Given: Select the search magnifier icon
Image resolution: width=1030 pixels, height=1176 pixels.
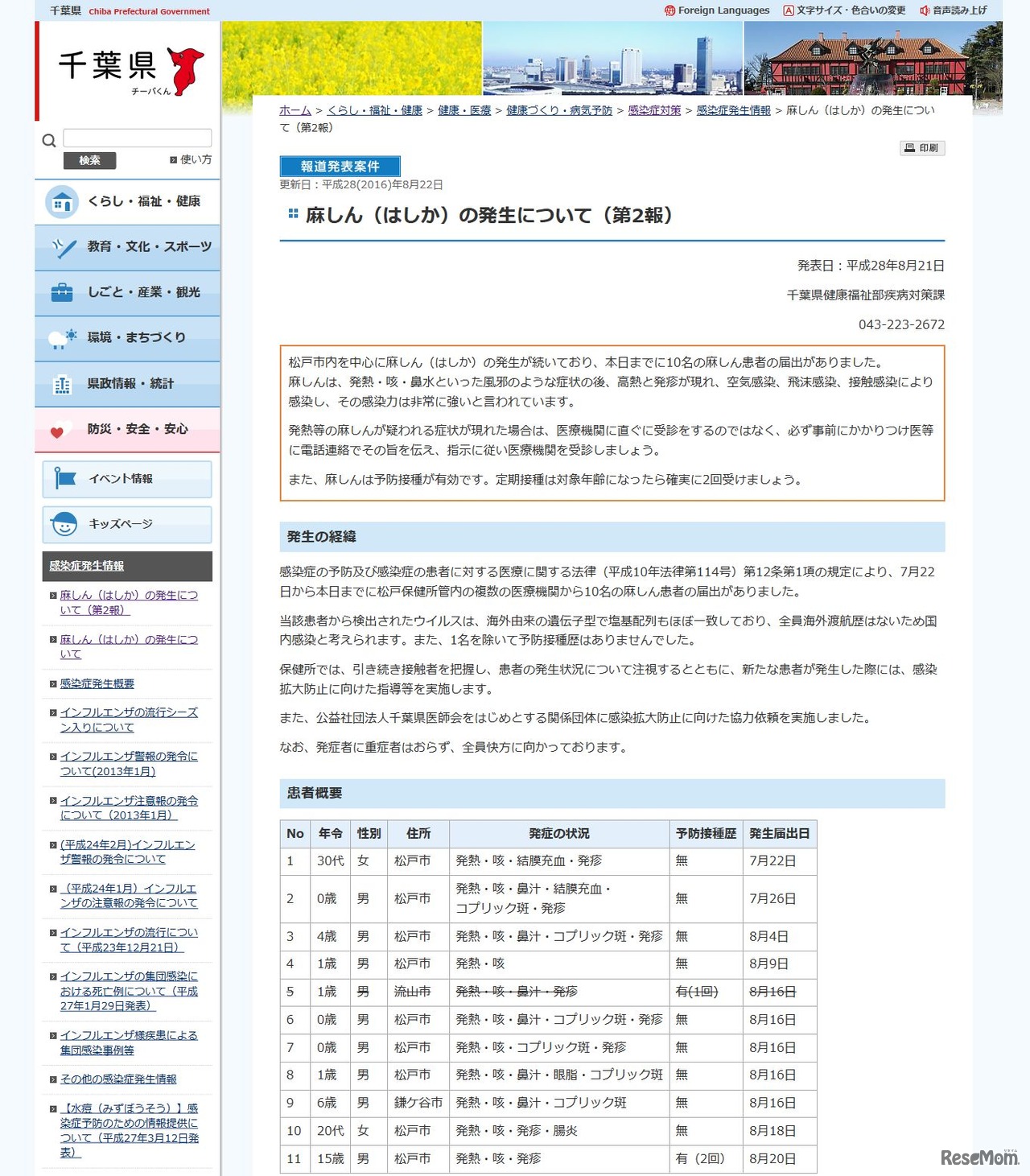Looking at the screenshot, I should pyautogui.click(x=48, y=140).
